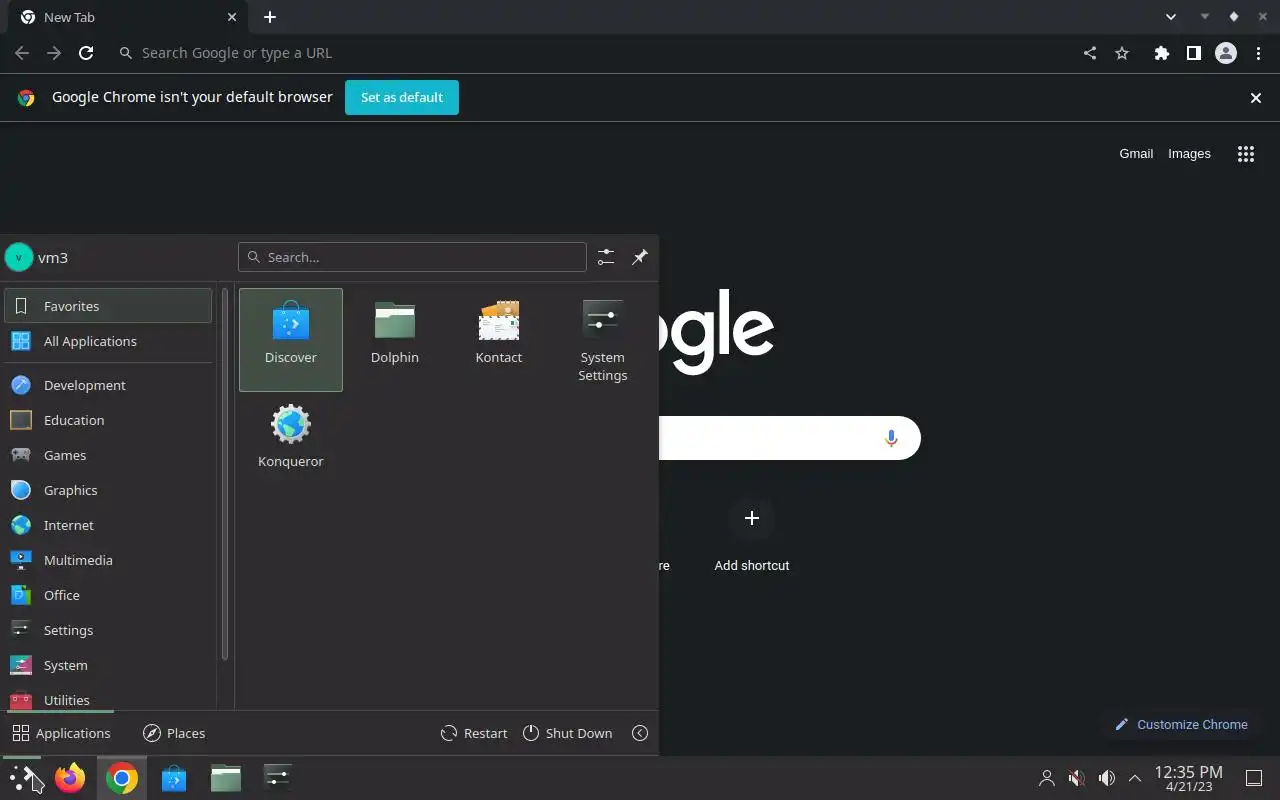Open the Education category

coord(108,420)
